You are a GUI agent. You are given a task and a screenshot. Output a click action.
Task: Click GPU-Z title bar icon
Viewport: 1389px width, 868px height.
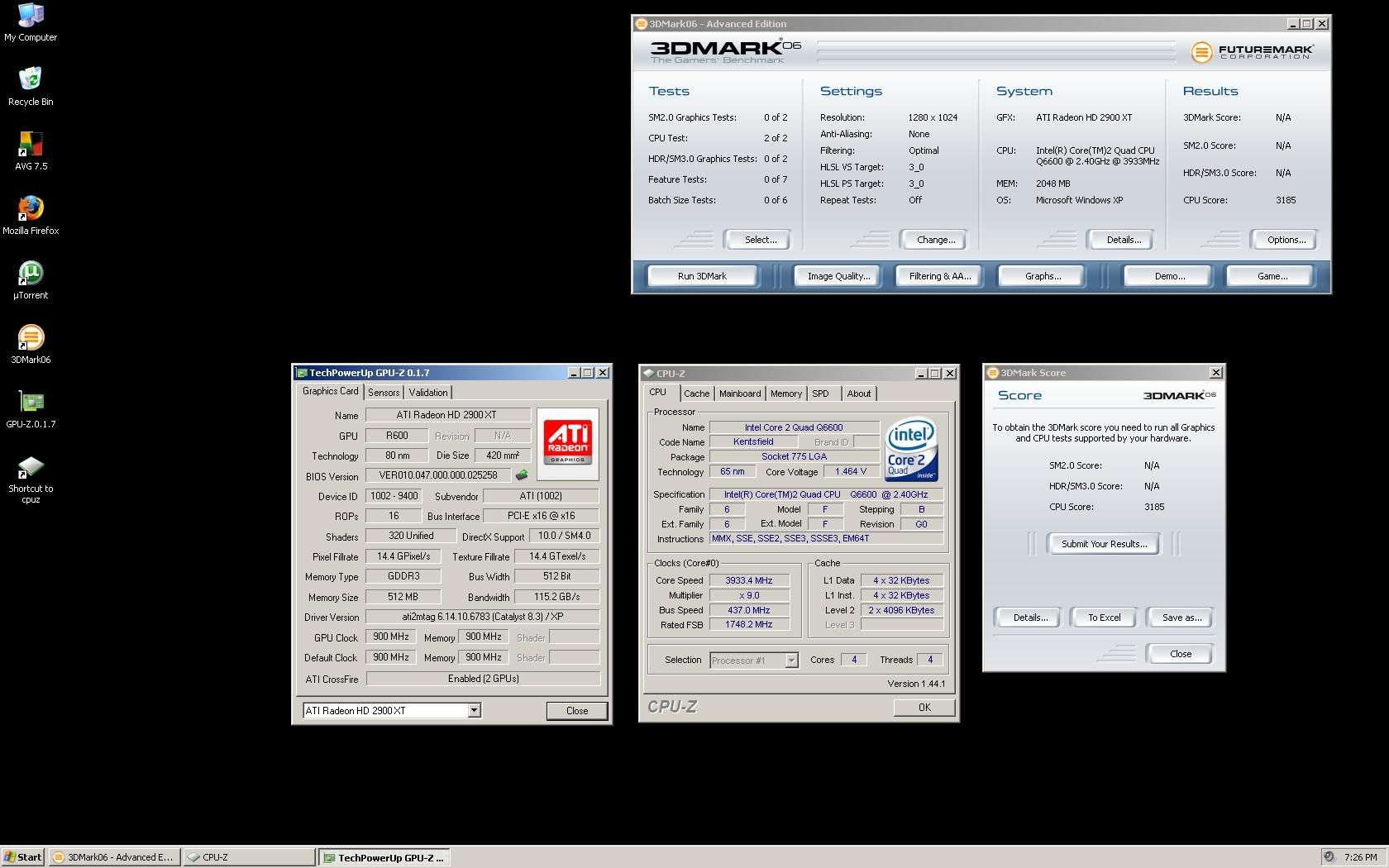[x=302, y=373]
